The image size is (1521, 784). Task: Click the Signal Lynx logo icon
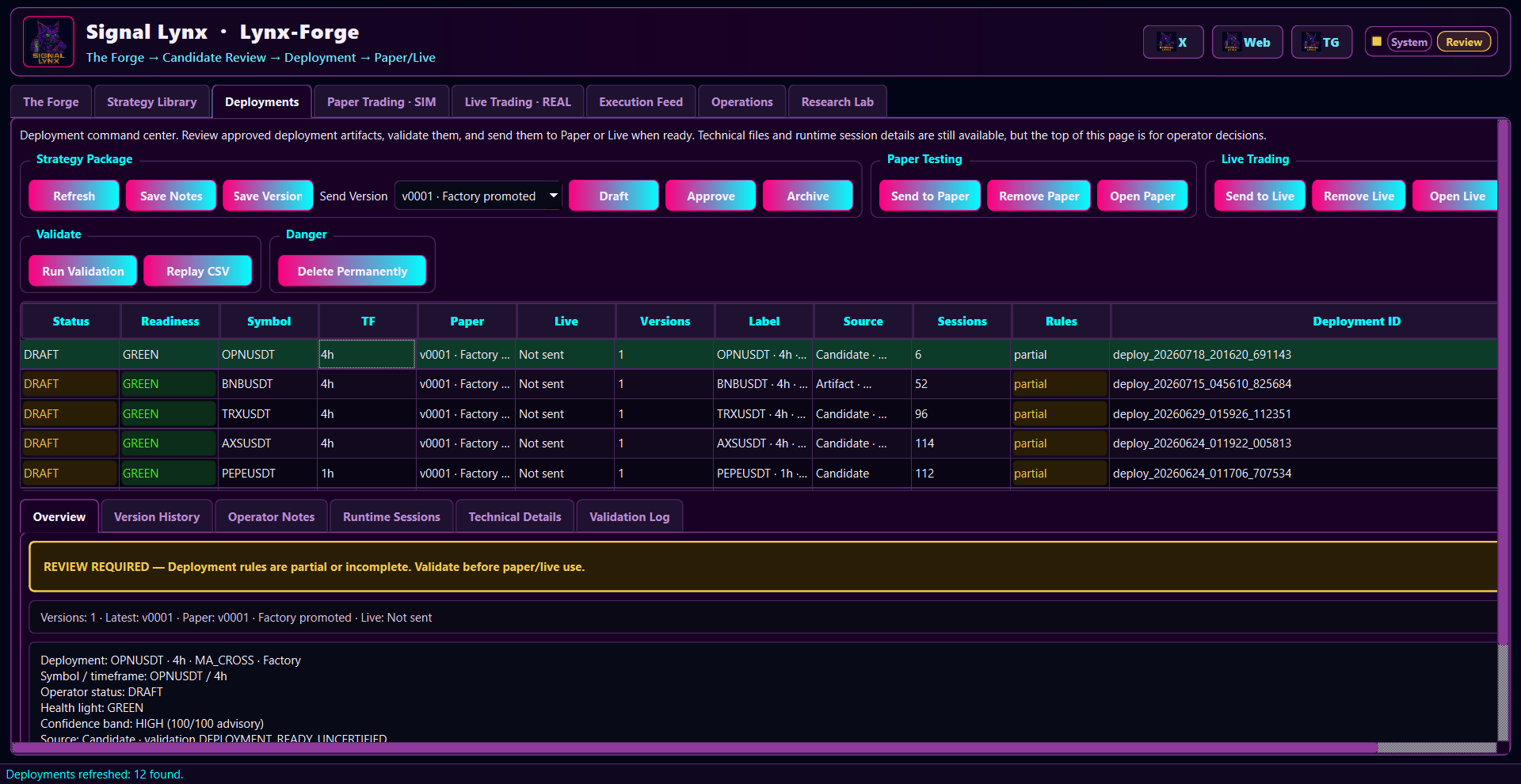pyautogui.click(x=48, y=42)
